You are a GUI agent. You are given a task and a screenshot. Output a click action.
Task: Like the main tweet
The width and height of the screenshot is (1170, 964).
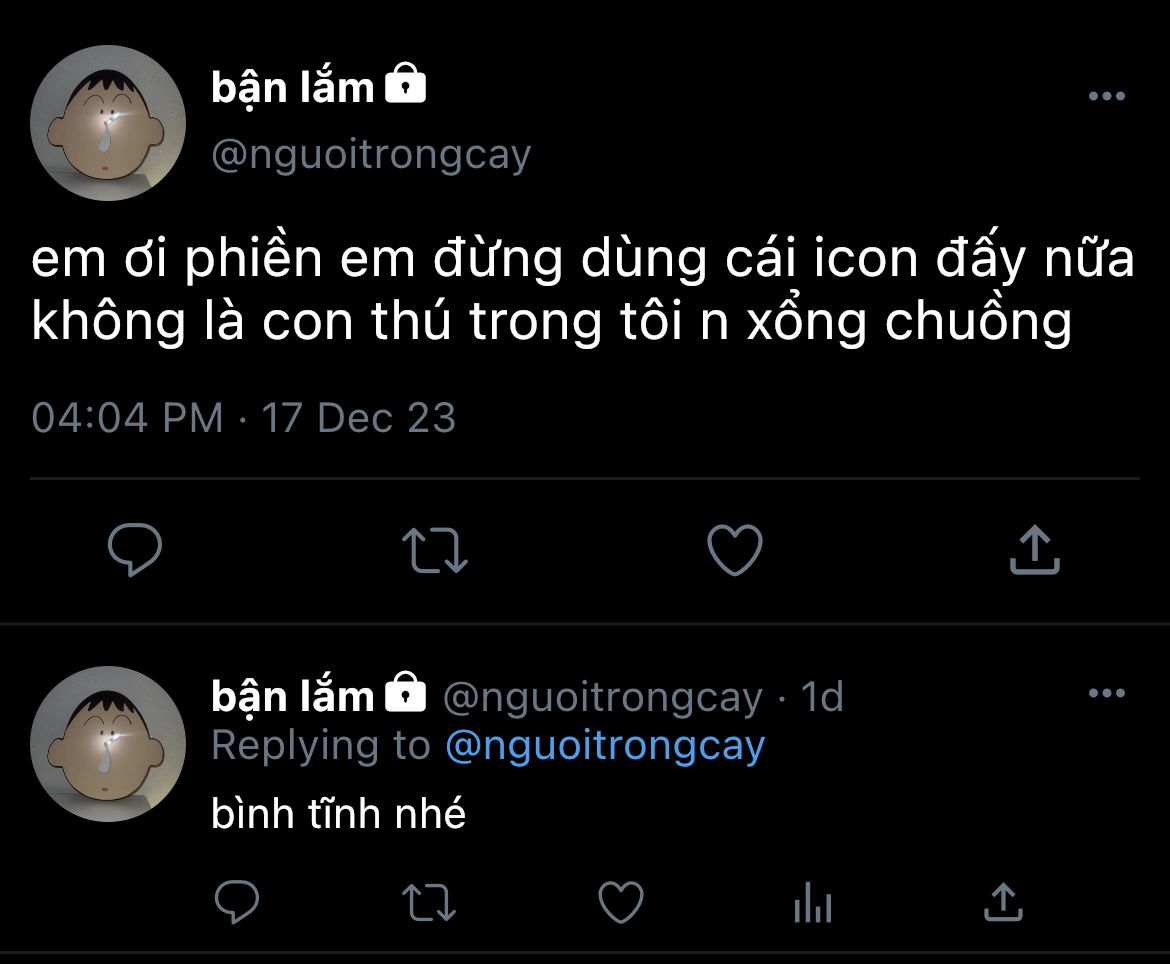tap(735, 550)
